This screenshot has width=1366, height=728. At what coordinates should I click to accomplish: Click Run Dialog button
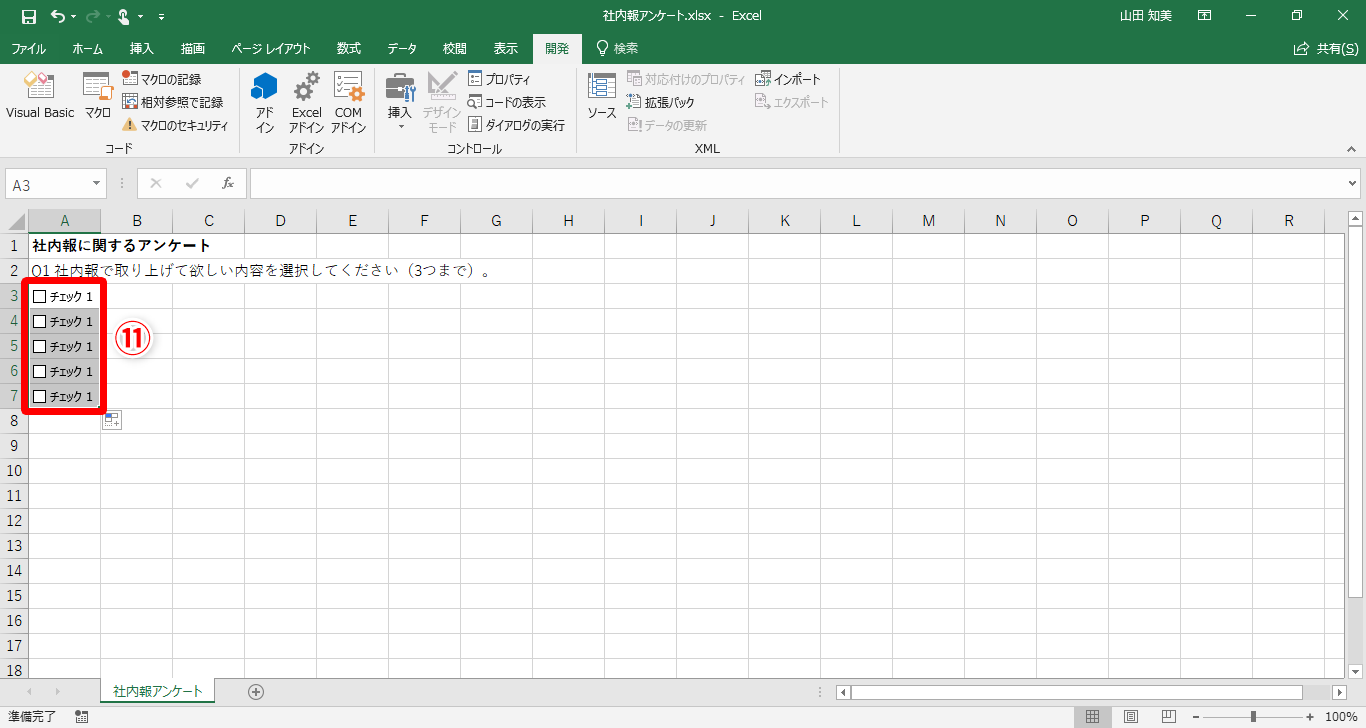516,125
